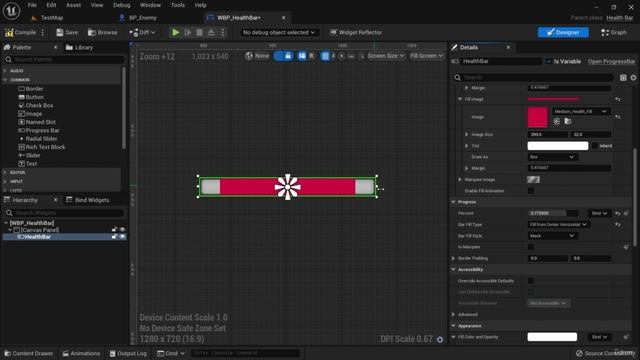Open the Edit menu
Image resolution: width=640 pixels, height=360 pixels.
(x=51, y=5)
